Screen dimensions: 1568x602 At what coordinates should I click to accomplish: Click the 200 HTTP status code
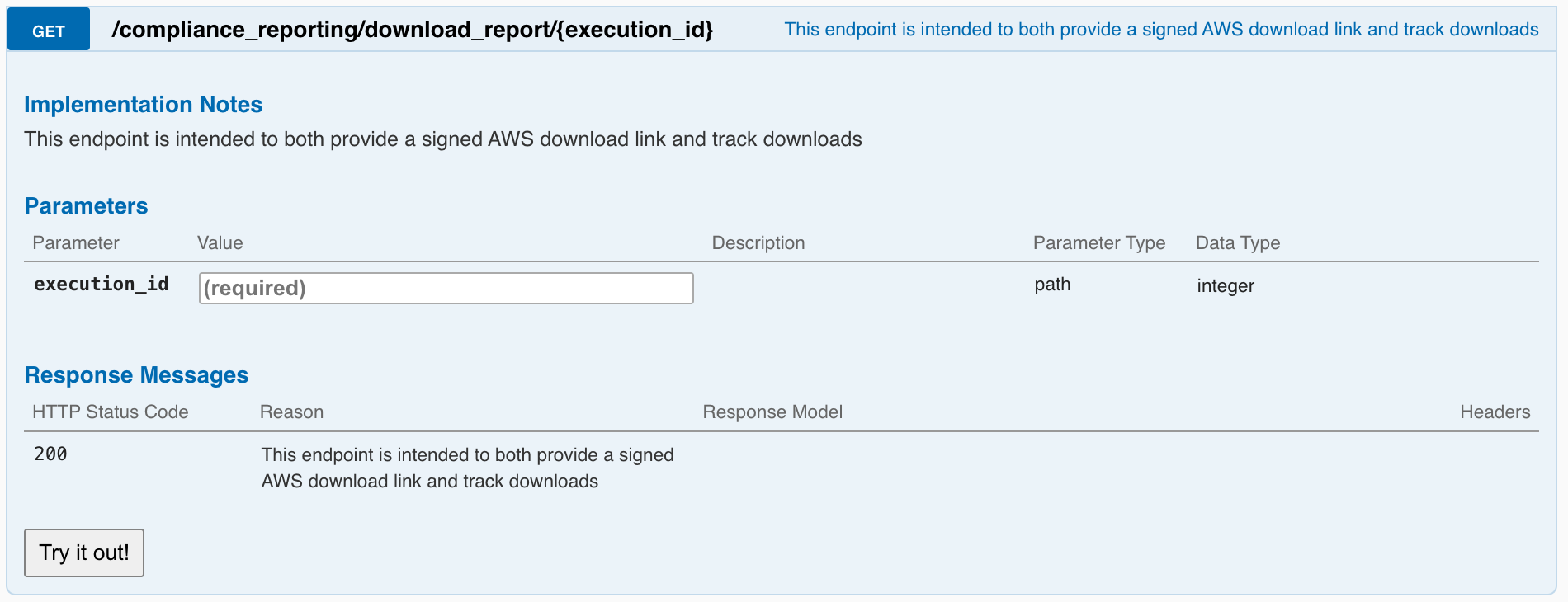click(x=50, y=454)
